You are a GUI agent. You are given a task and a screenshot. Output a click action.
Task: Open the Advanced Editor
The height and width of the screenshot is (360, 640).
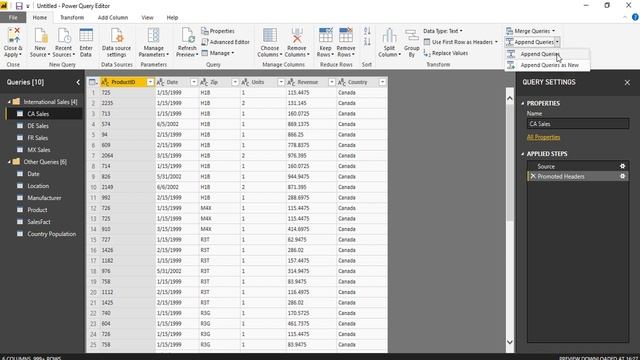[225, 42]
